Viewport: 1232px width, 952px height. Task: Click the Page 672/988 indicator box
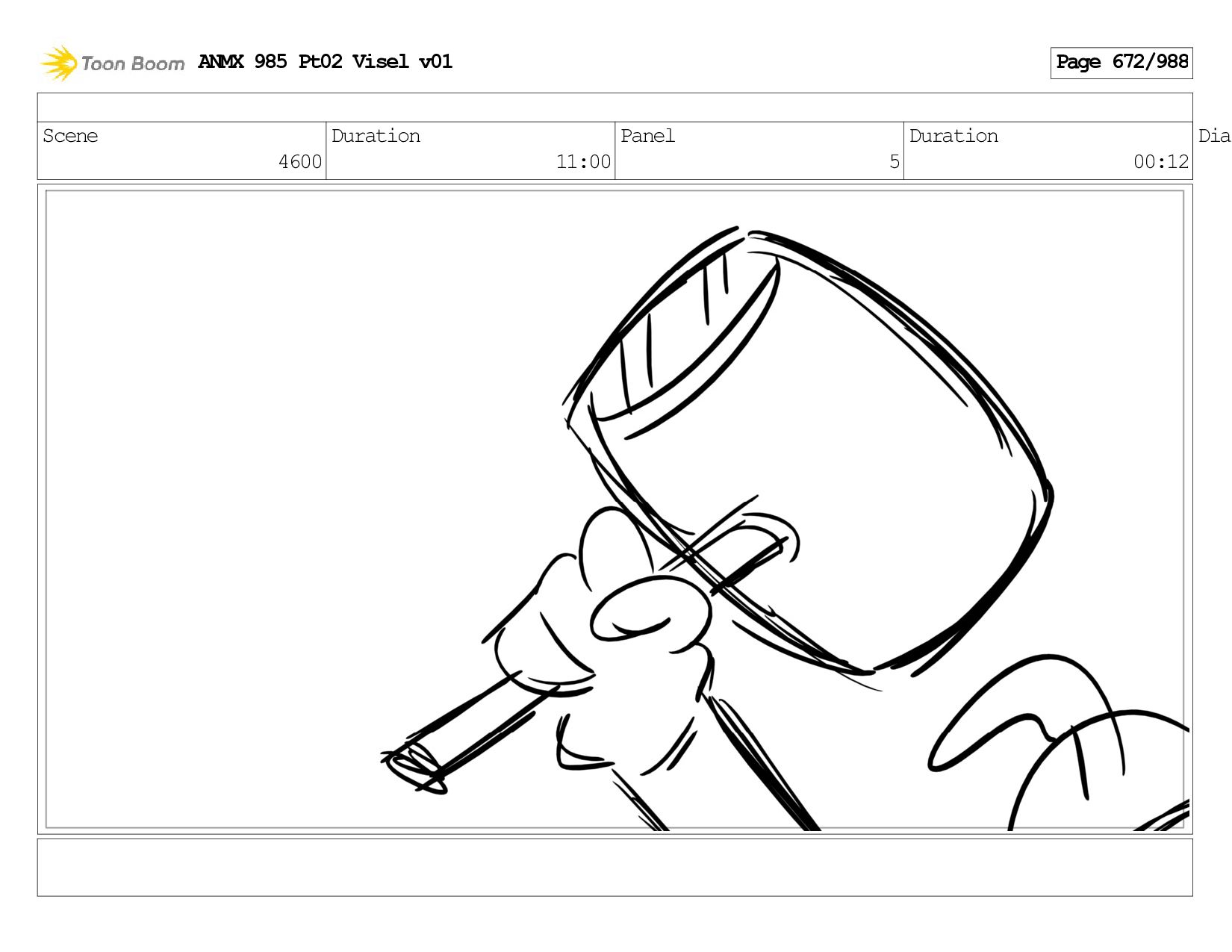(1121, 63)
